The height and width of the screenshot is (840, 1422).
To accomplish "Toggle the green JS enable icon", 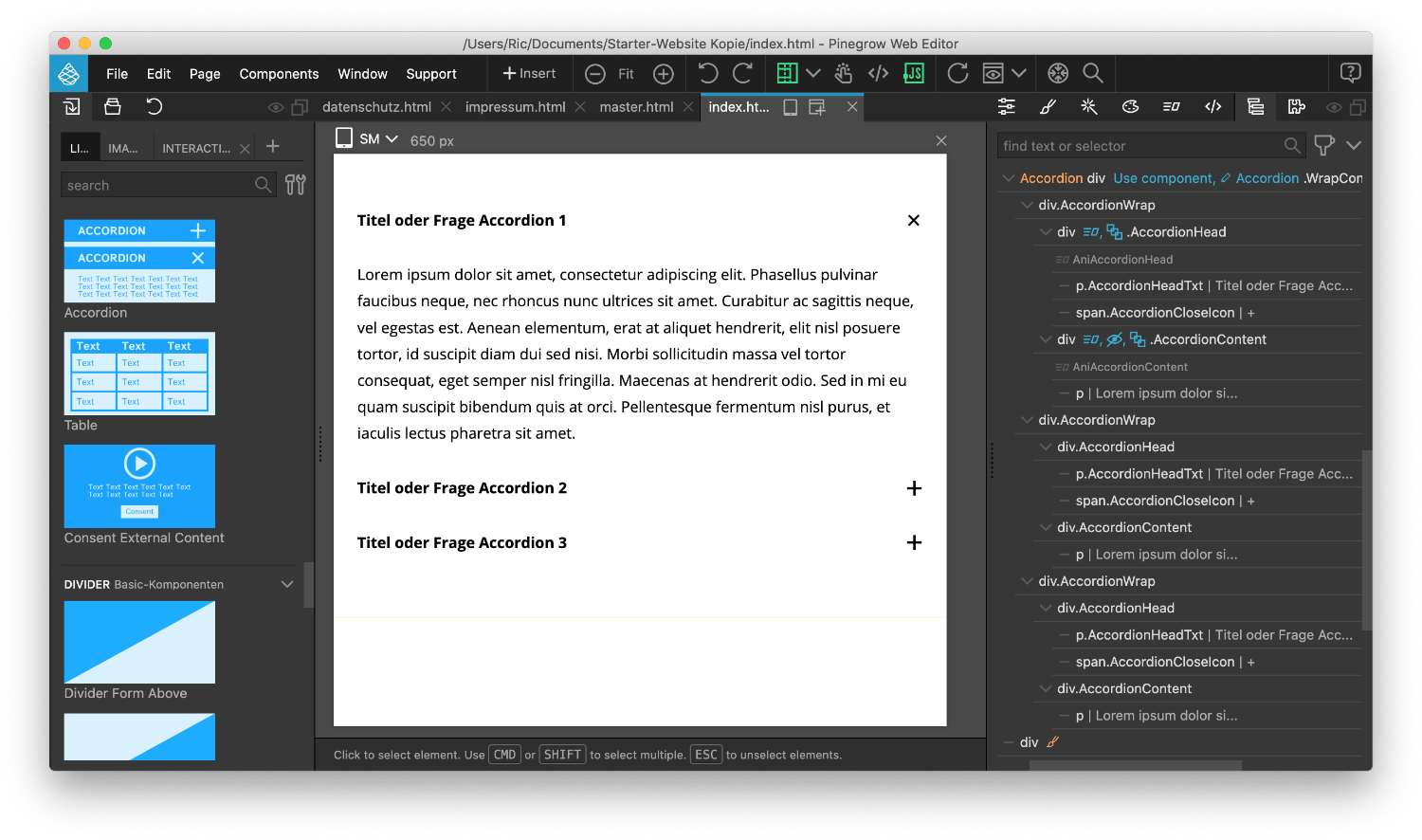I will pos(914,73).
